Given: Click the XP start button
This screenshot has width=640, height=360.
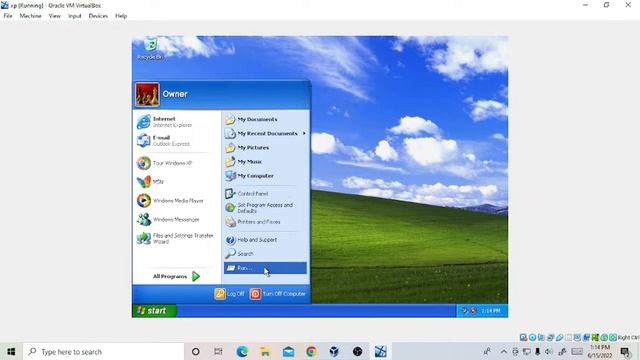Looking at the screenshot, I should click(154, 311).
